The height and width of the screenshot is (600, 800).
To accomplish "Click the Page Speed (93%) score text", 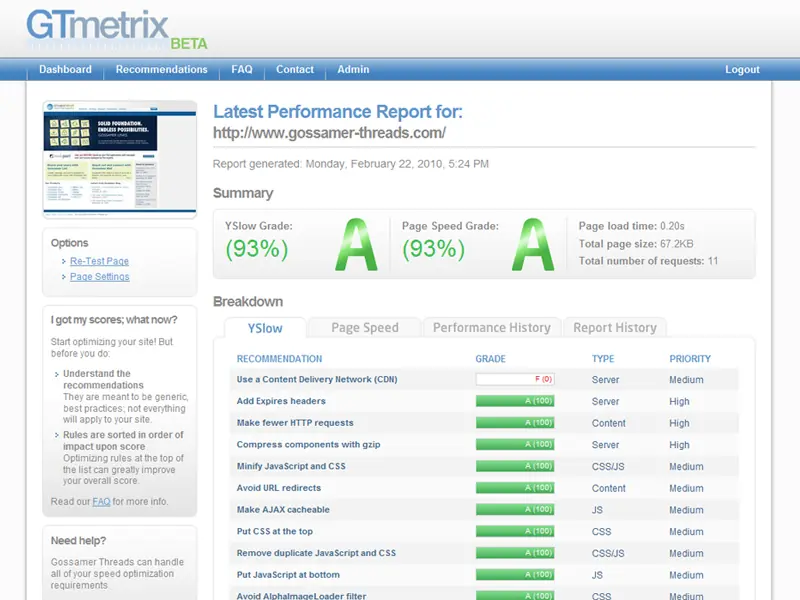I will 433,249.
